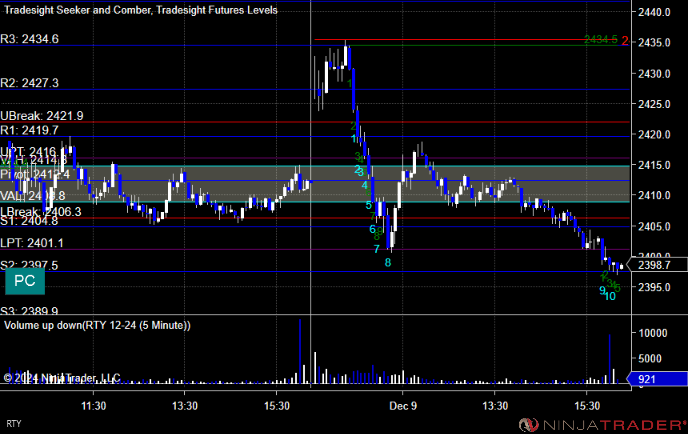Select the 'R1: 2419.7' level label

[x=29, y=130]
